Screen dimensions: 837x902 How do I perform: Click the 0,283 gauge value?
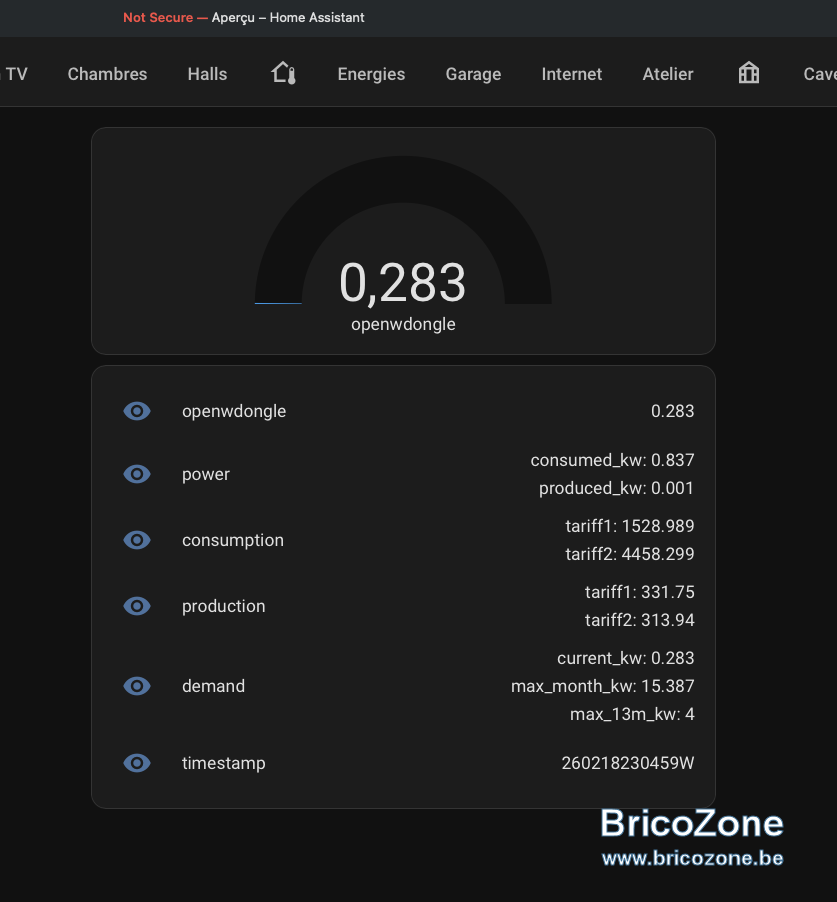coord(403,282)
